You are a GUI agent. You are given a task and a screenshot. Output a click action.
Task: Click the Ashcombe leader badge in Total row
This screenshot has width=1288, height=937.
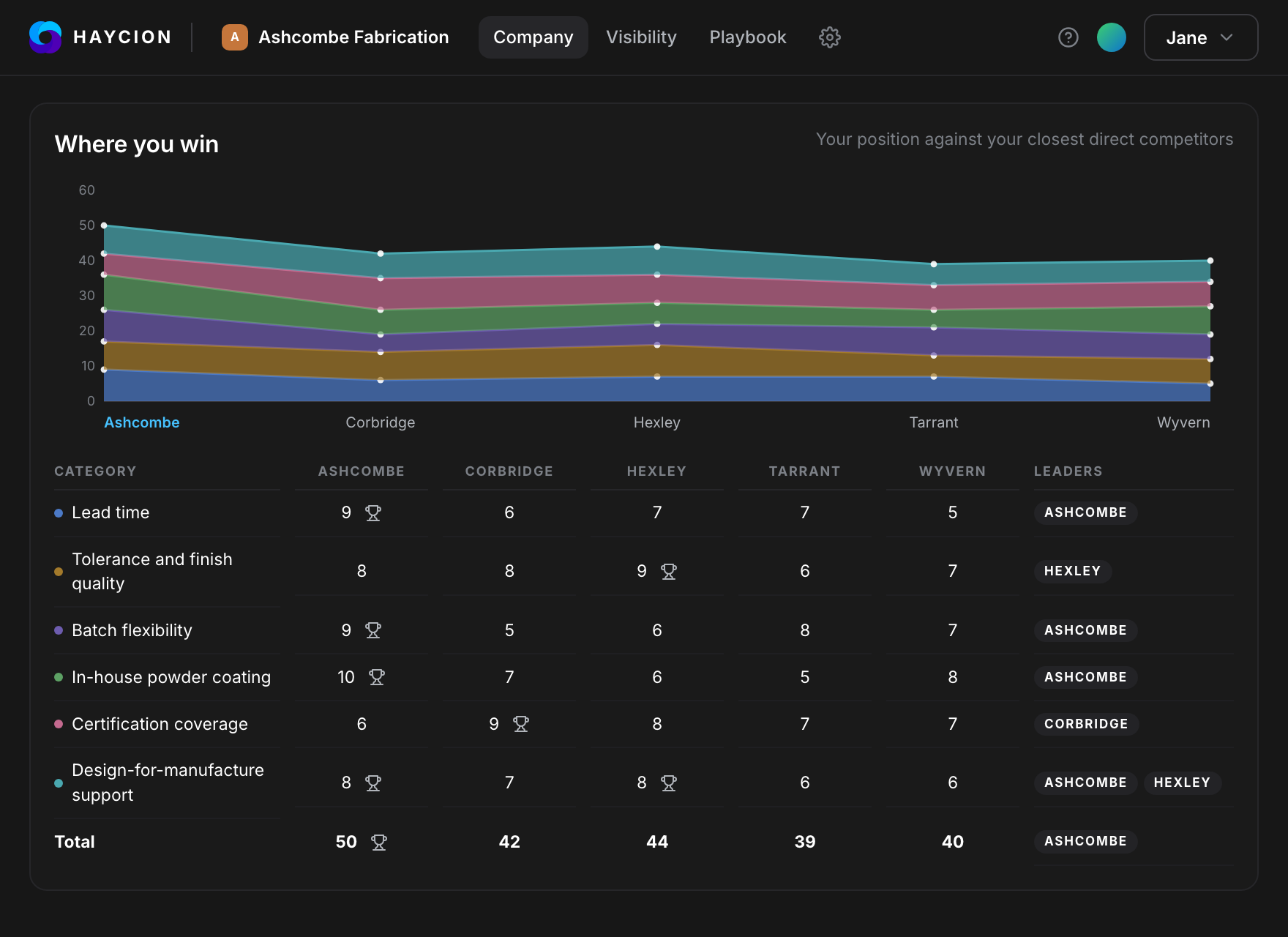[x=1085, y=841]
